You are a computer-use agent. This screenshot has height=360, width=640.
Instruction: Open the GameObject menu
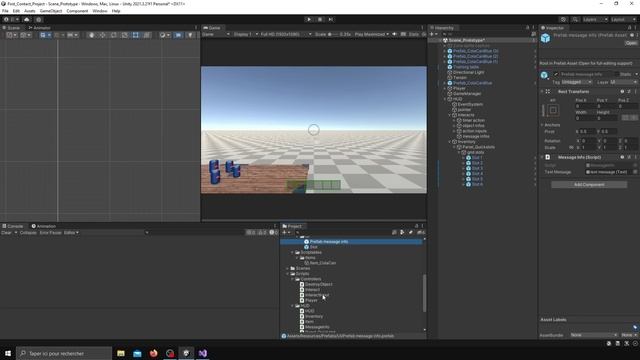click(51, 11)
